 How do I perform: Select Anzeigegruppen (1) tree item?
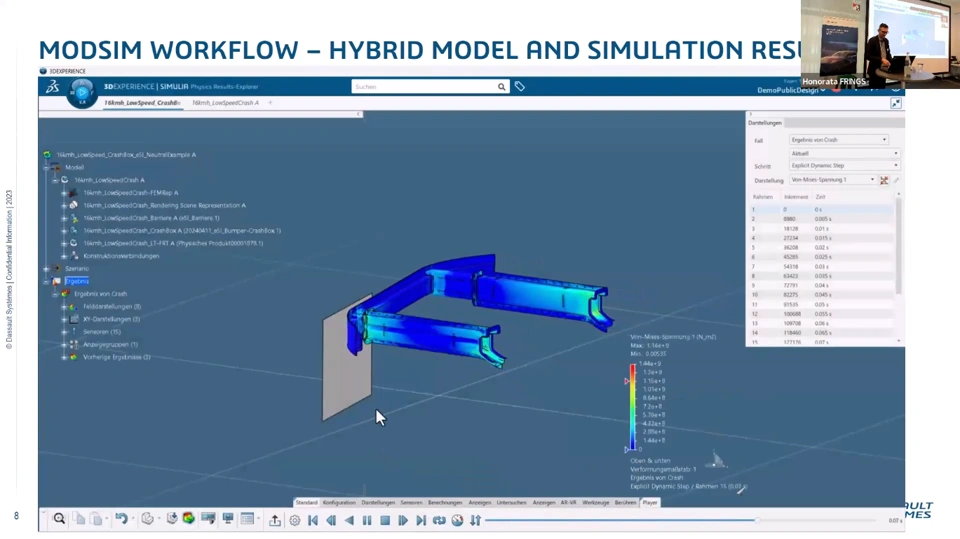(x=110, y=345)
